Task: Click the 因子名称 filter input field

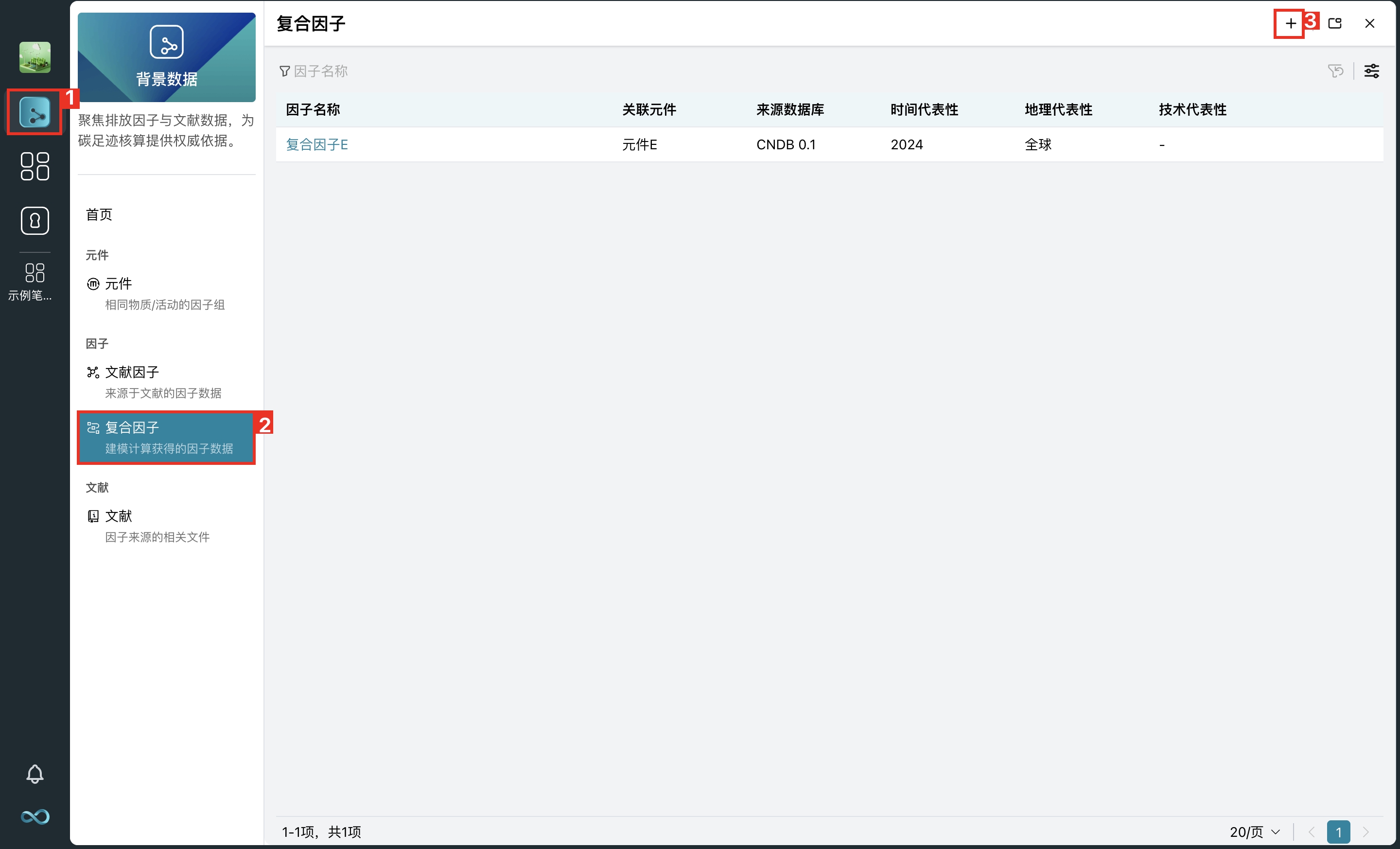Action: tap(321, 71)
